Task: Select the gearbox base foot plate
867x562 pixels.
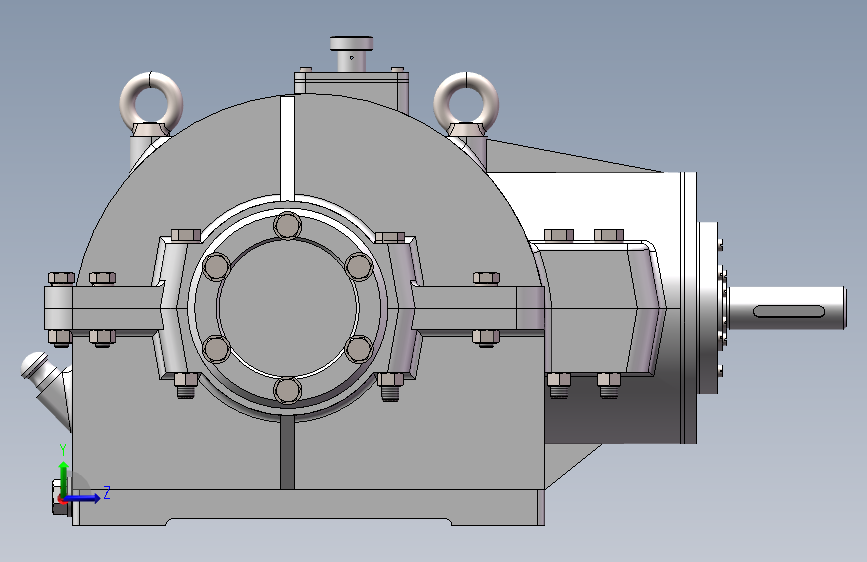Action: point(309,507)
